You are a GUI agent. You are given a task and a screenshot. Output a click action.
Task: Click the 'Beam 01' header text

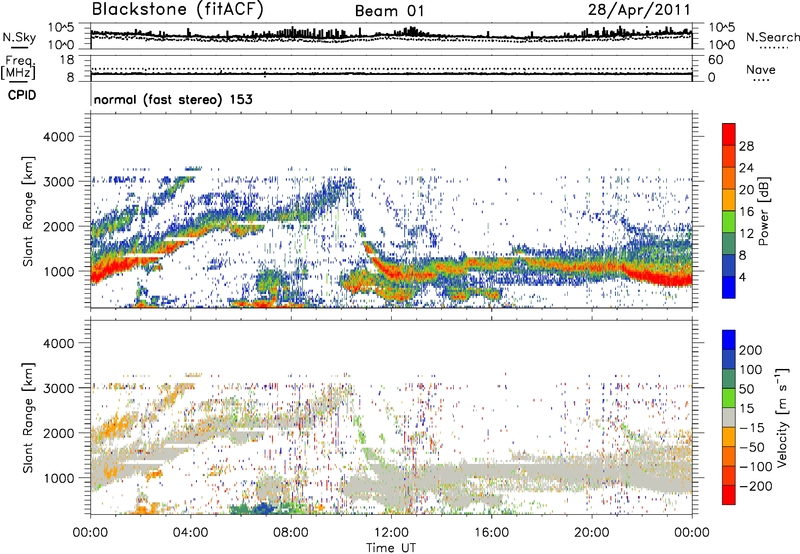(x=389, y=11)
